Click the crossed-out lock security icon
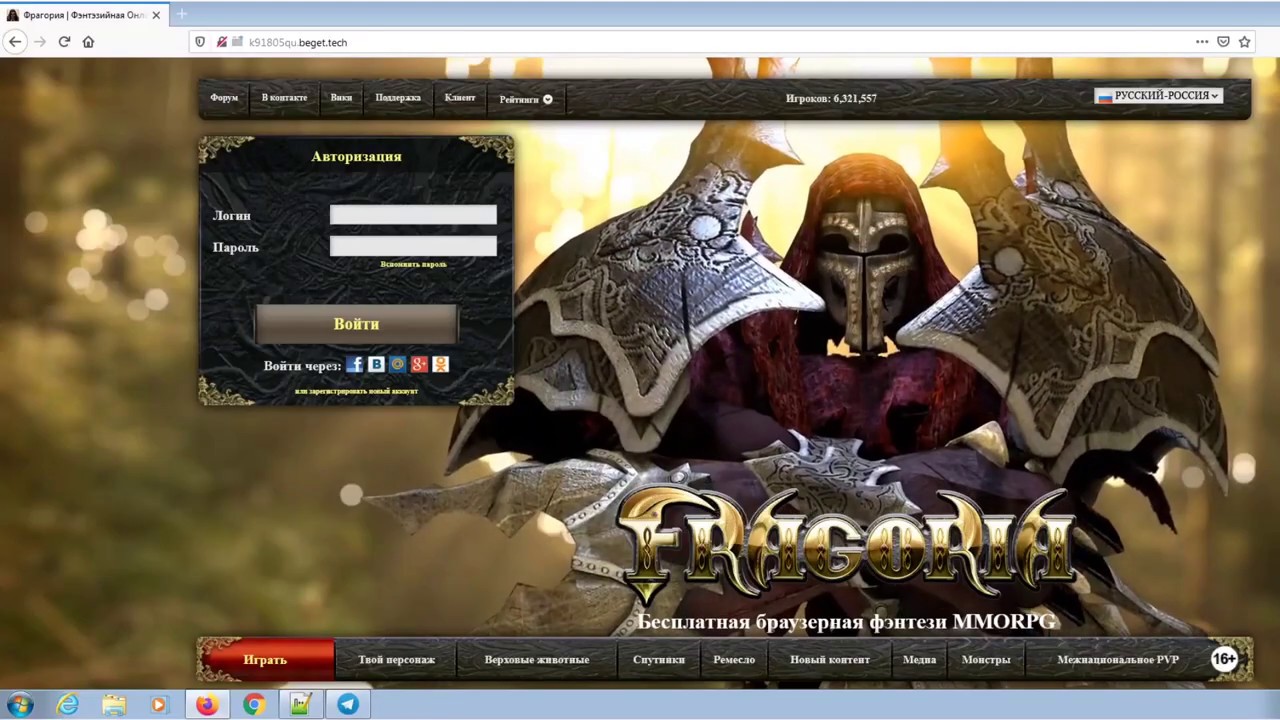Viewport: 1280px width, 720px height. click(222, 42)
